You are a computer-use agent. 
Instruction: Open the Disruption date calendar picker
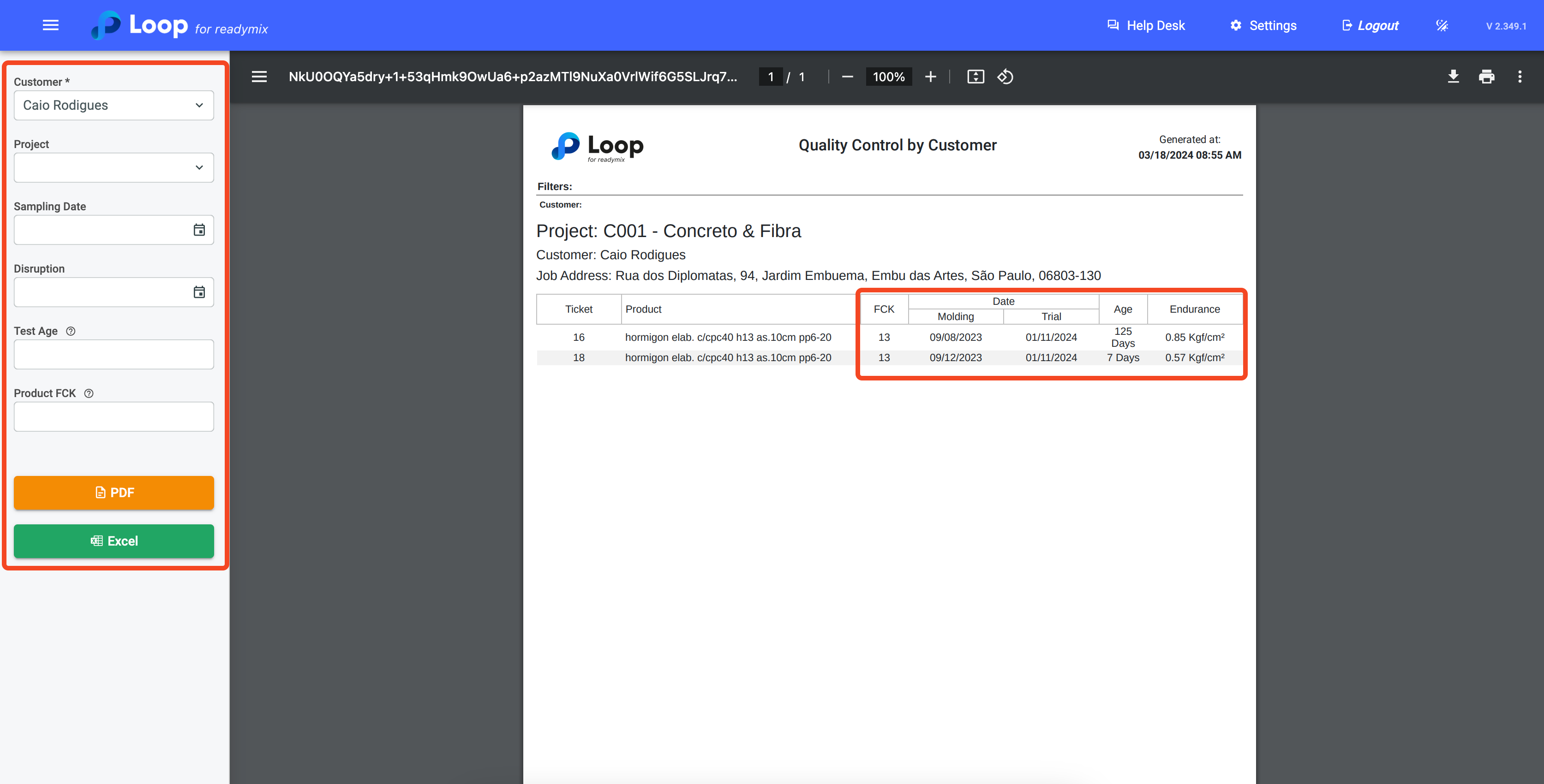coord(199,292)
